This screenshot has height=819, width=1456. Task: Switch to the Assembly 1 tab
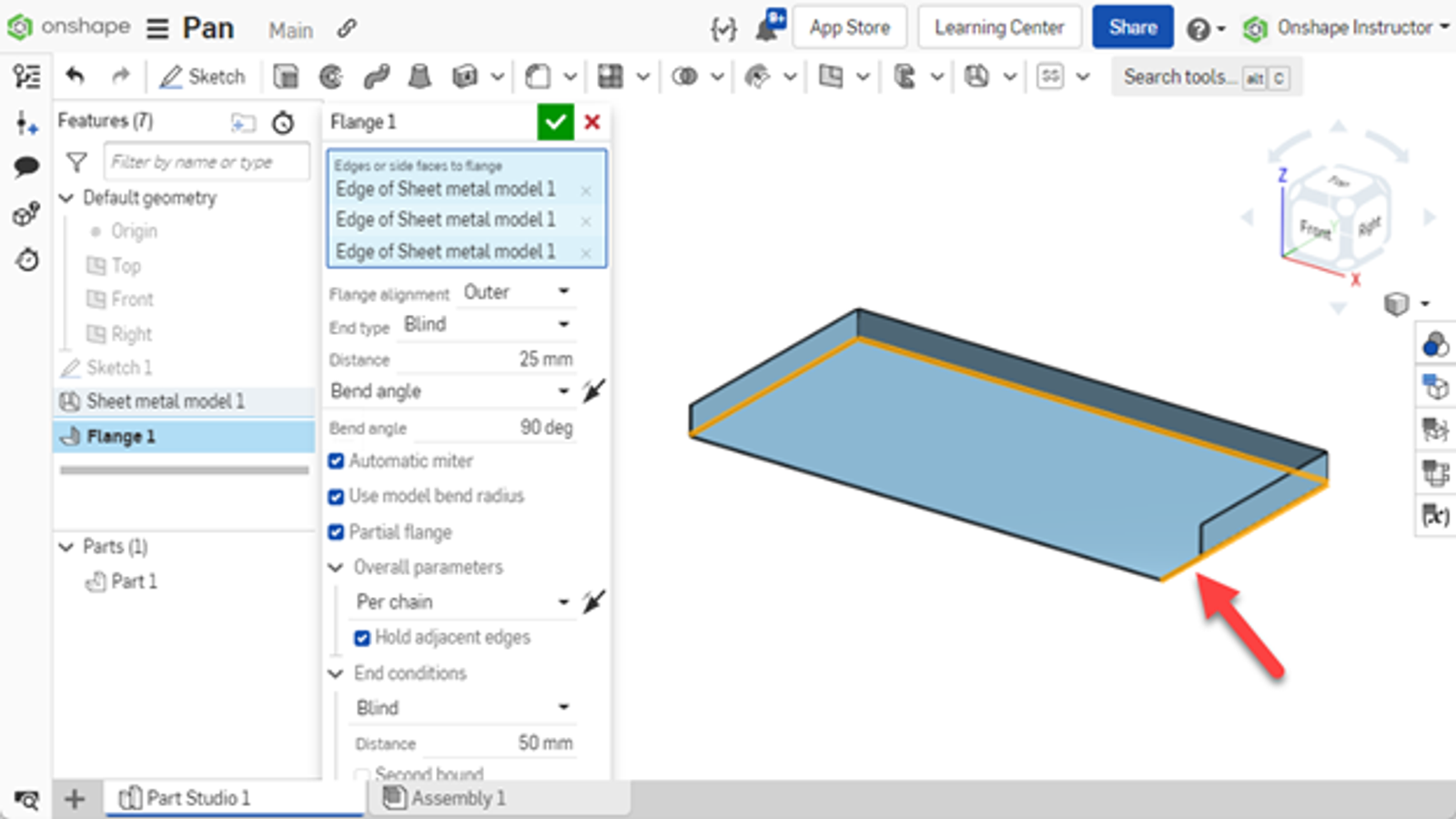click(453, 798)
